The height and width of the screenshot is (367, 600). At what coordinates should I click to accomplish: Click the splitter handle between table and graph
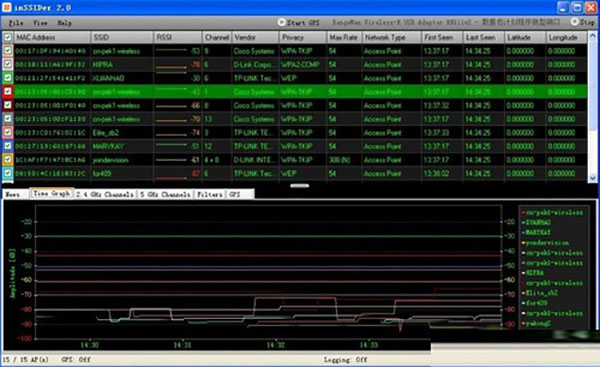coord(300,186)
